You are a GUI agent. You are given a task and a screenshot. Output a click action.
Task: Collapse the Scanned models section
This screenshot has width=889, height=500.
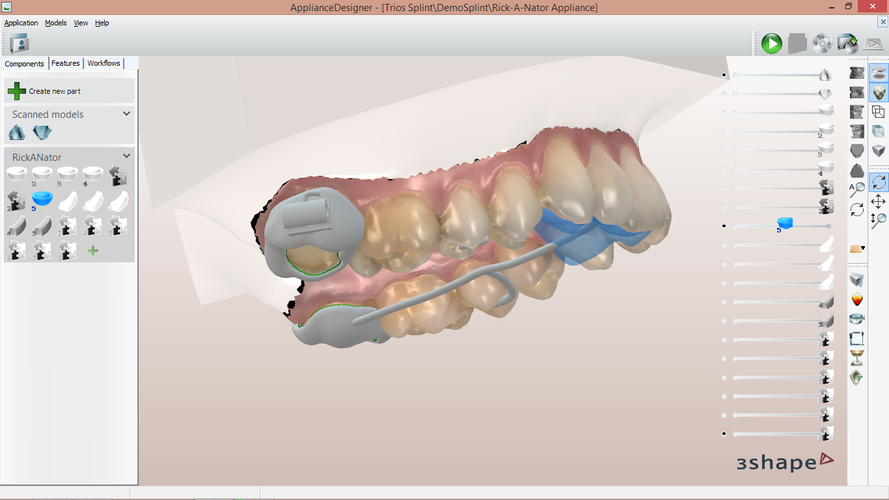point(126,114)
